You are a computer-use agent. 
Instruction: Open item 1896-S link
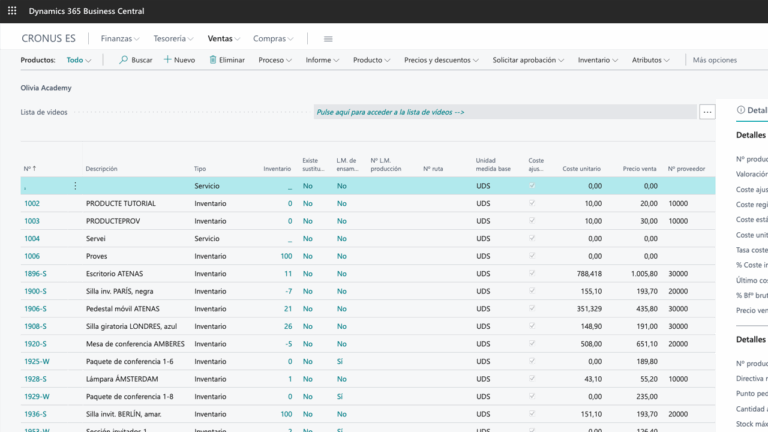click(35, 273)
